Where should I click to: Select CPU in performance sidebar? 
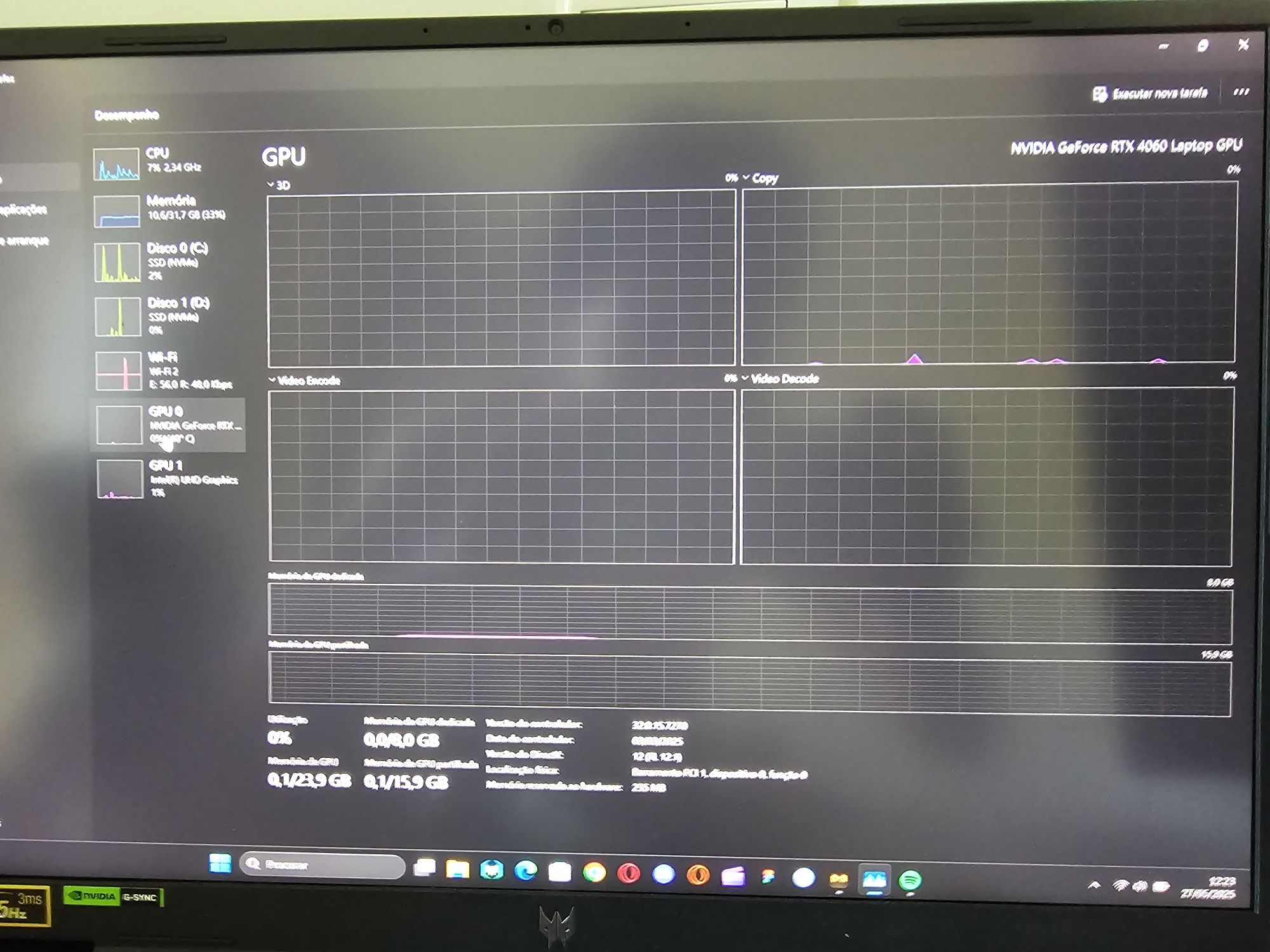click(166, 163)
